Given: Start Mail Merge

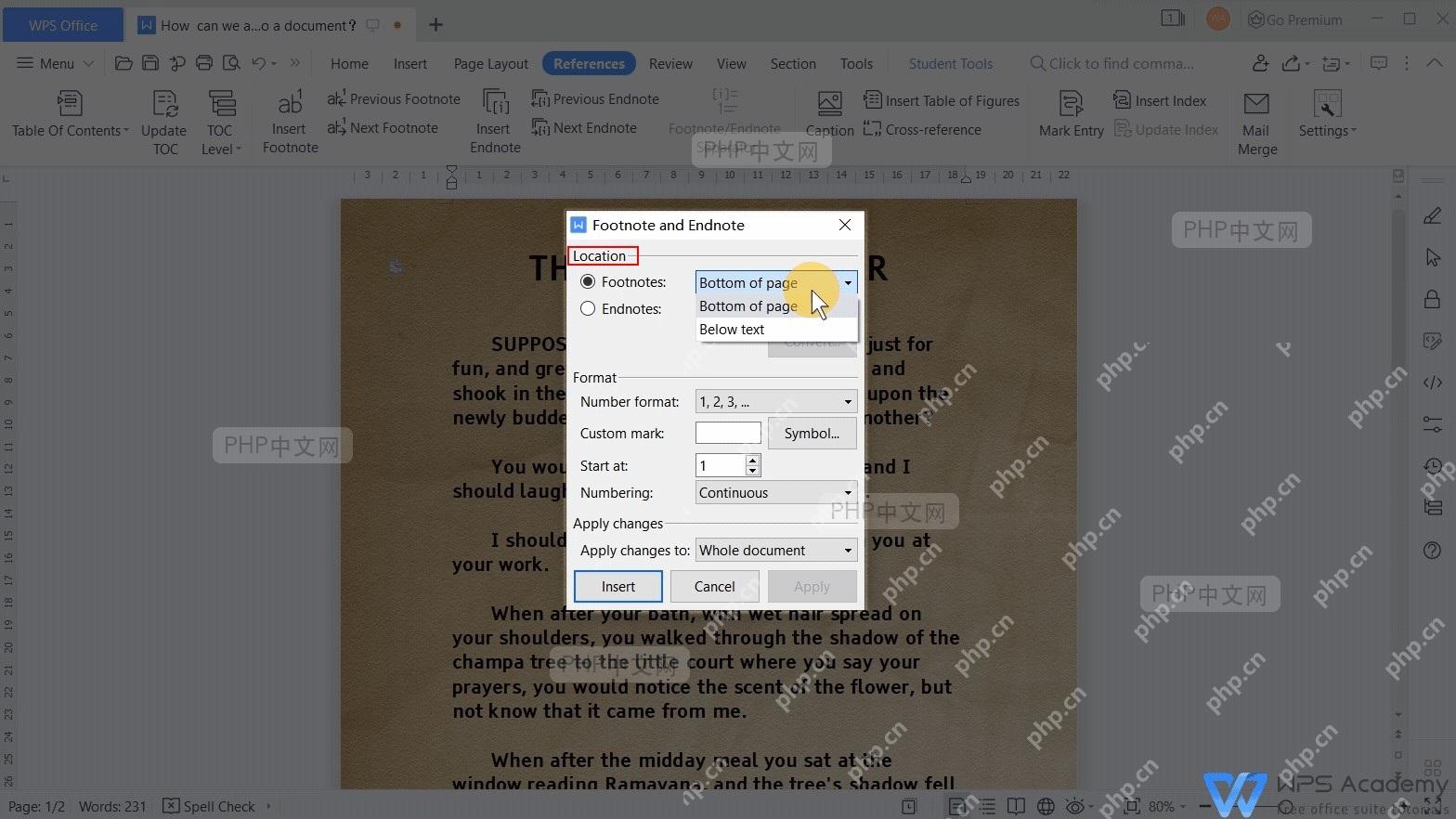Looking at the screenshot, I should point(1257,123).
